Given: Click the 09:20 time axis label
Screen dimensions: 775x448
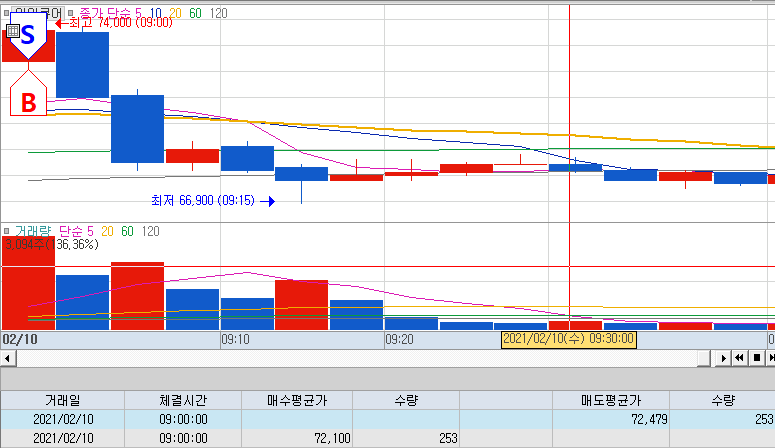Looking at the screenshot, I should [x=400, y=339].
